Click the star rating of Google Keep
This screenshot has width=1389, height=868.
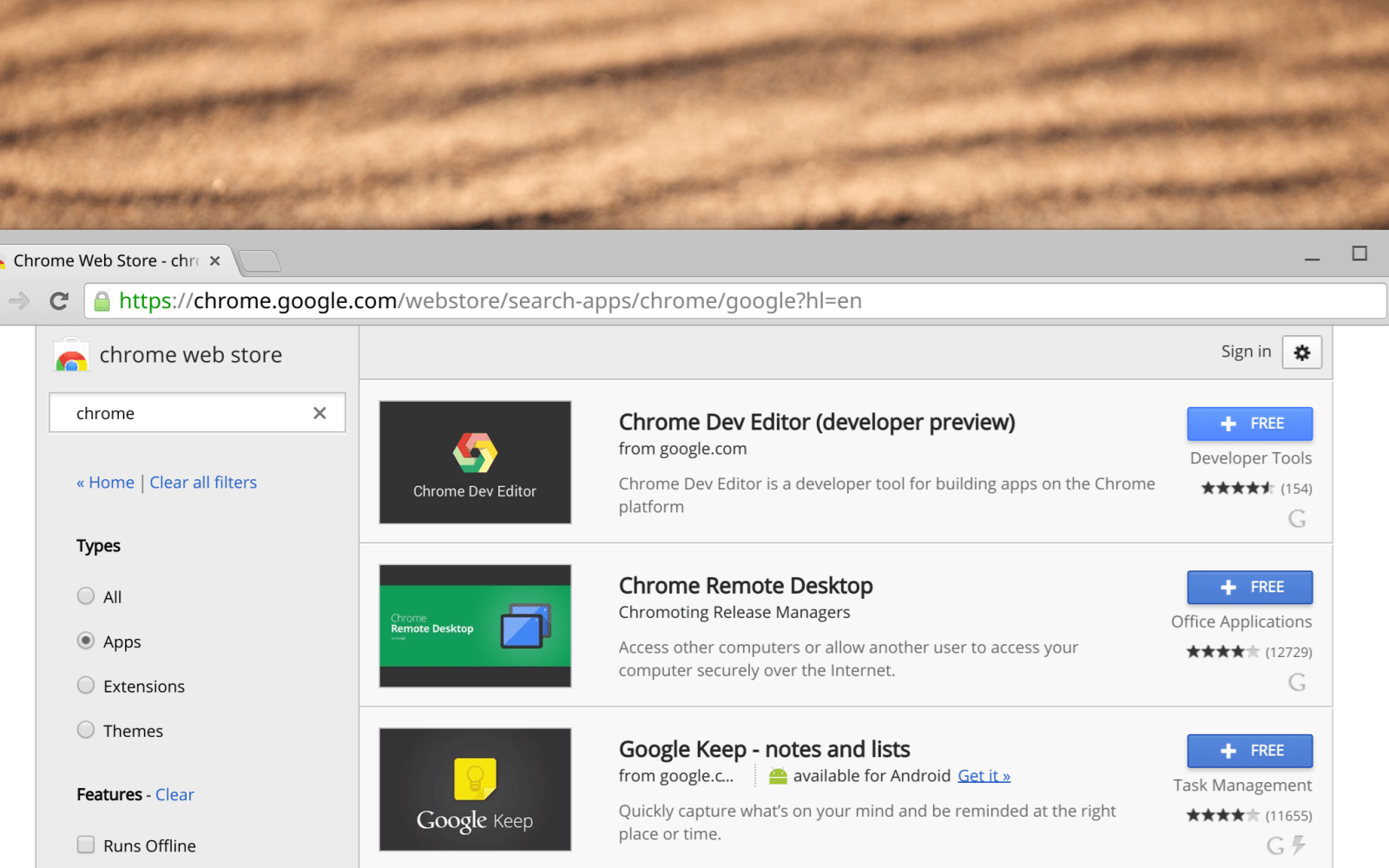pyautogui.click(x=1222, y=816)
